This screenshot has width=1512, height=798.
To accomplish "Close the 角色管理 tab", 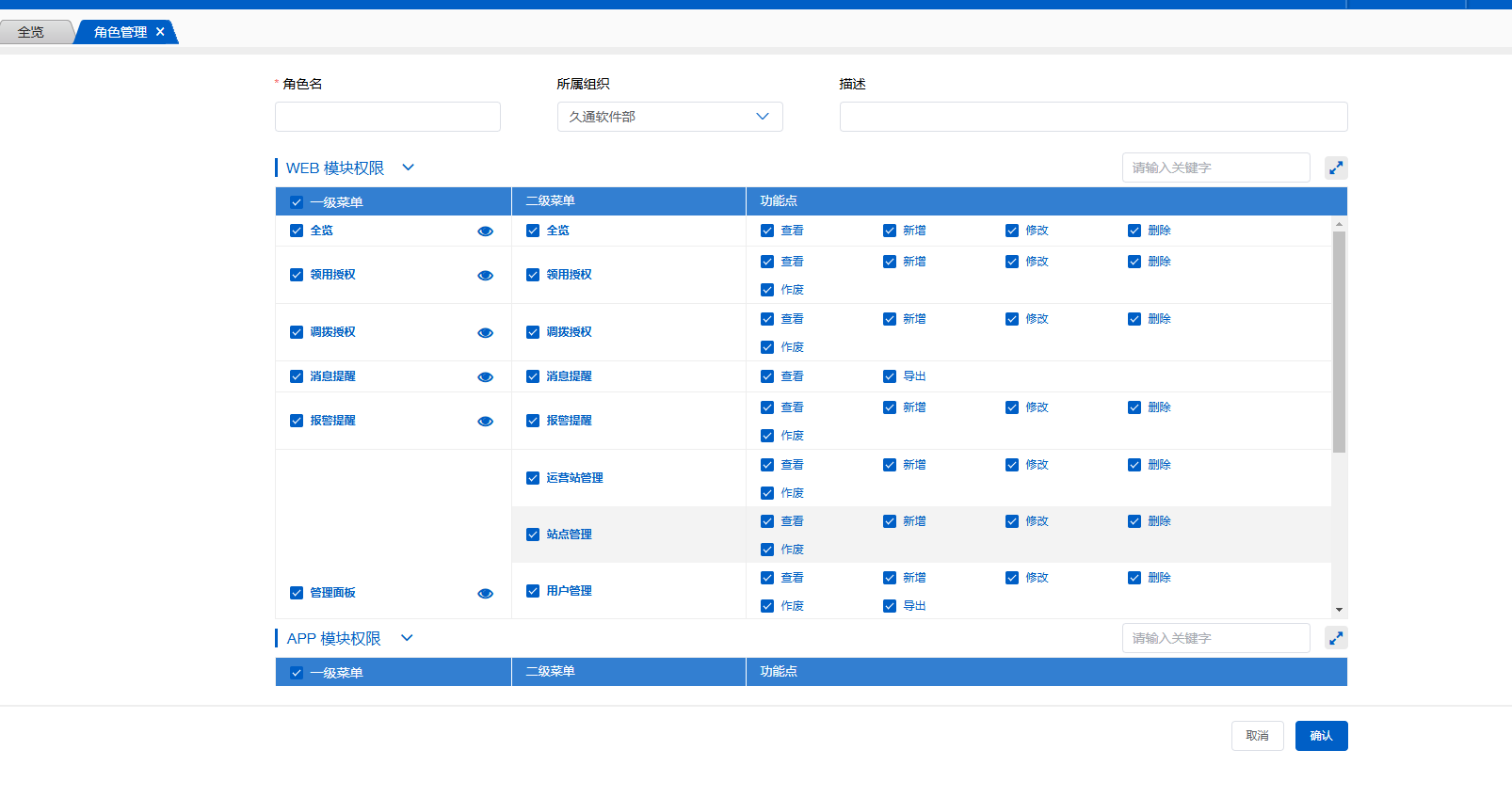I will [160, 32].
